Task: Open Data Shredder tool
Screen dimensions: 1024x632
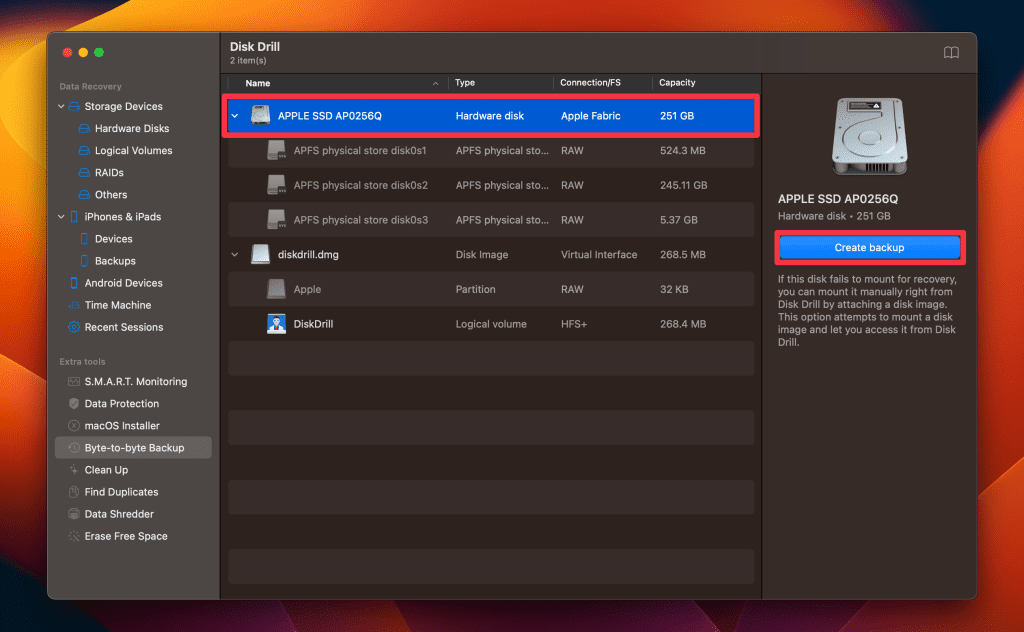Action: (119, 514)
